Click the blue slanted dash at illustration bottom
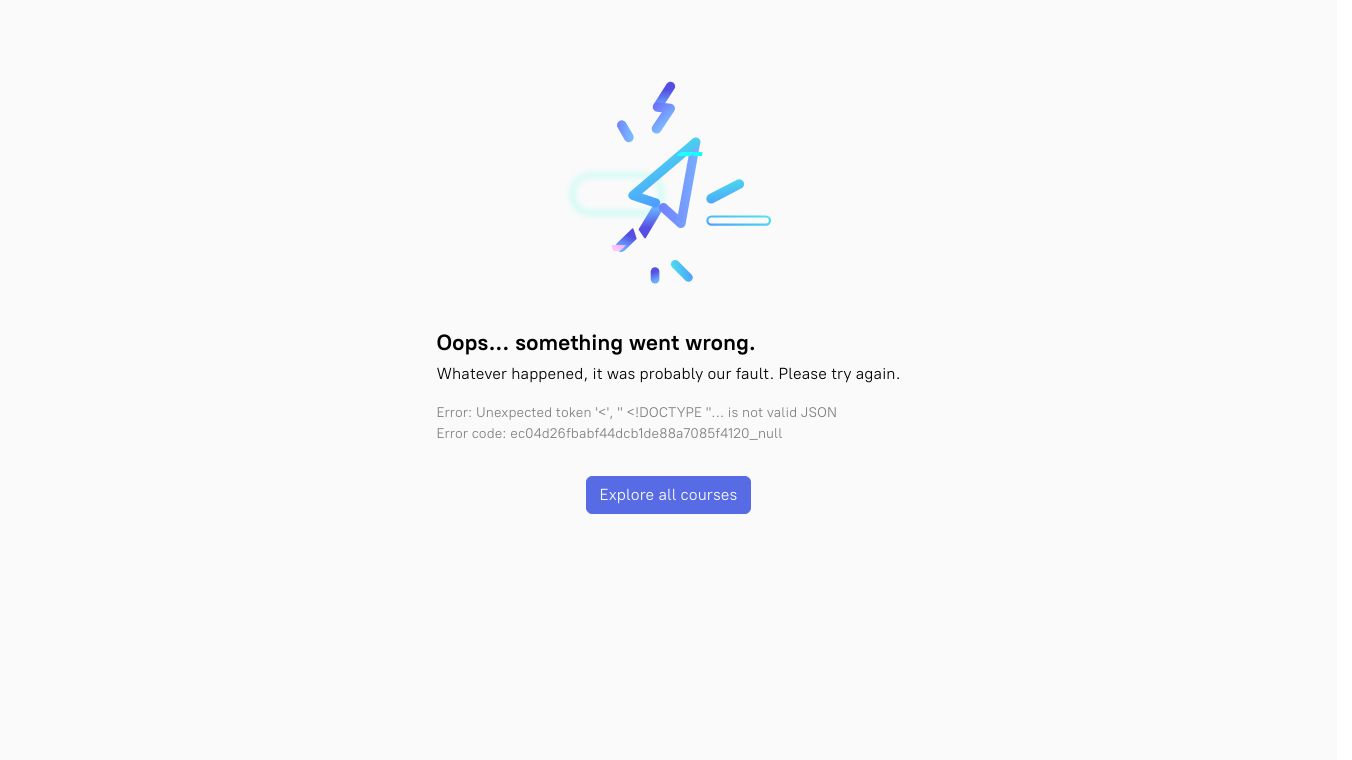This screenshot has width=1352, height=760. tap(682, 271)
